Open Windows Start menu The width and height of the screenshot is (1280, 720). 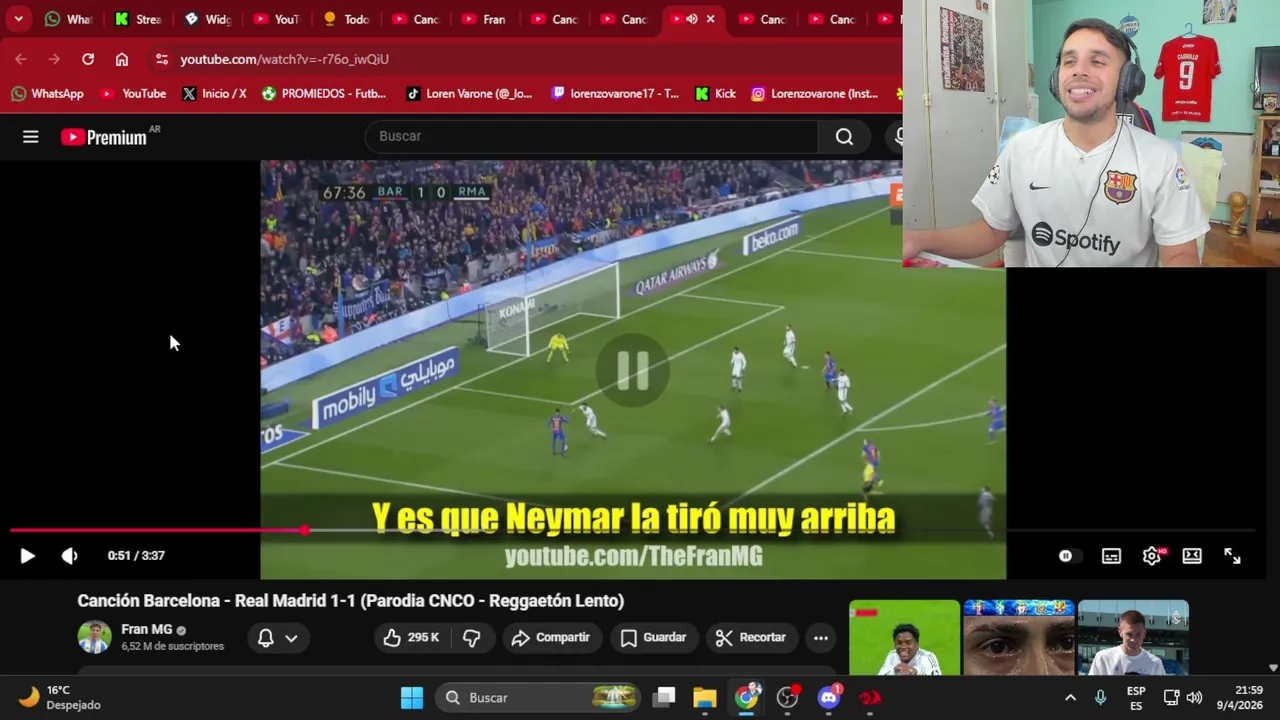click(412, 698)
